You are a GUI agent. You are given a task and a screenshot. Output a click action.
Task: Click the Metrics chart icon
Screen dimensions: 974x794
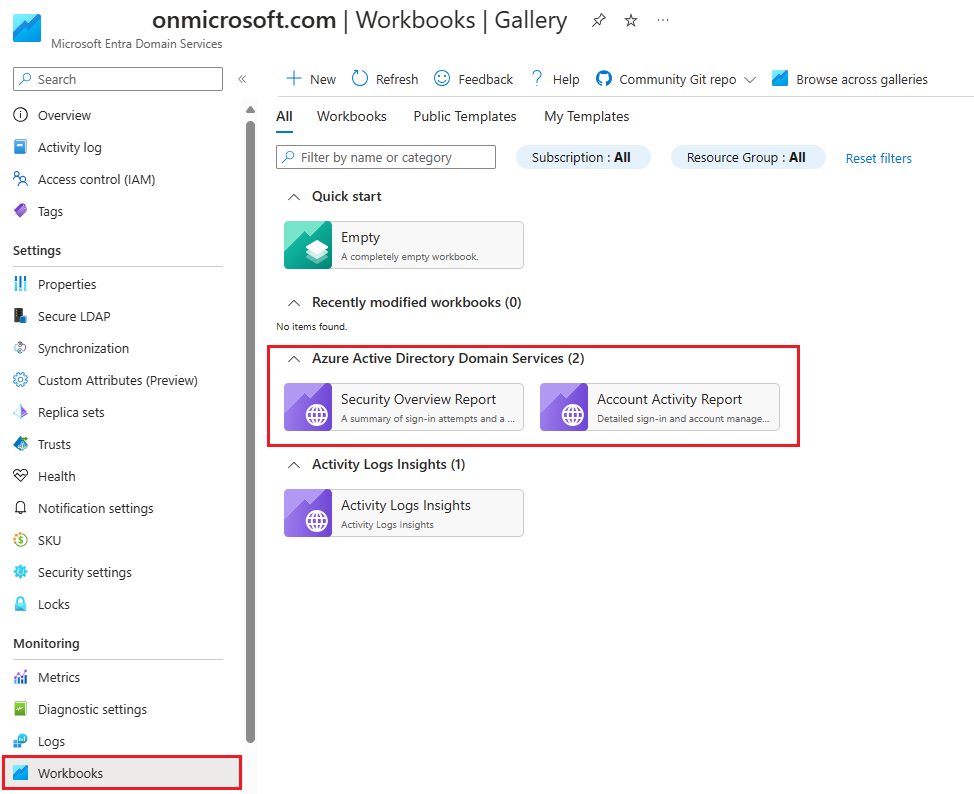point(20,677)
